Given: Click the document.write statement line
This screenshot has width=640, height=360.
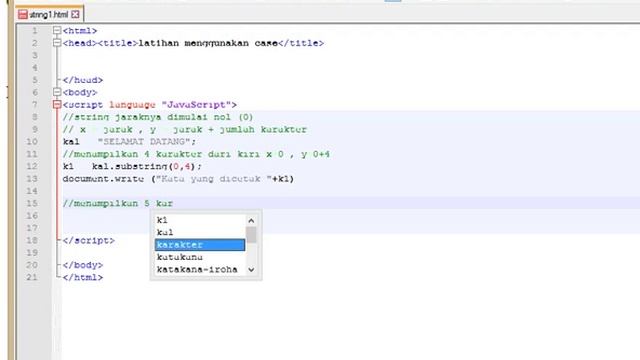Looking at the screenshot, I should [178, 179].
